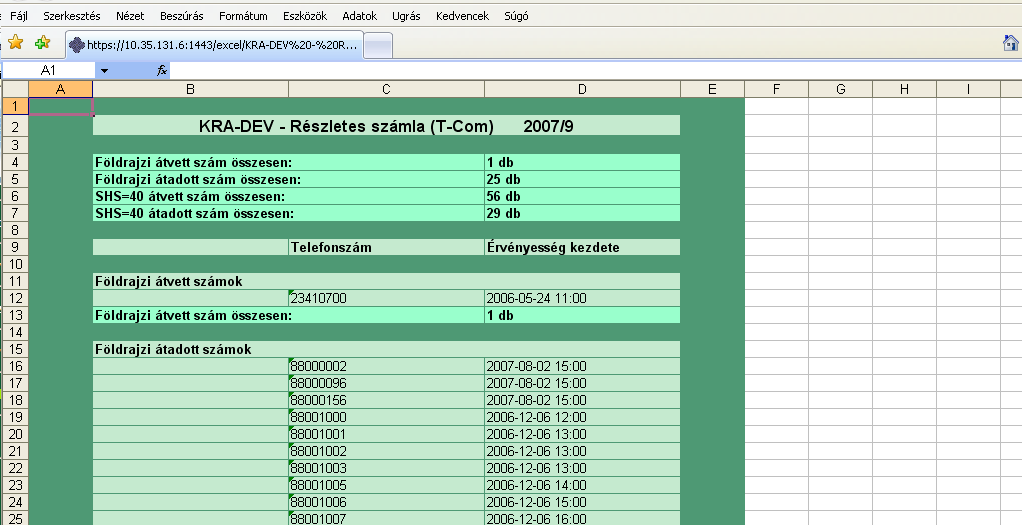The height and width of the screenshot is (525, 1022).
Task: Click title cell KRA-DEV - Részletes számla
Action: (x=387, y=126)
